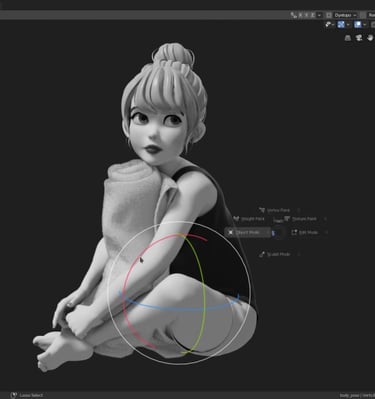Open the overlays options dropdown arrow

[364, 24]
